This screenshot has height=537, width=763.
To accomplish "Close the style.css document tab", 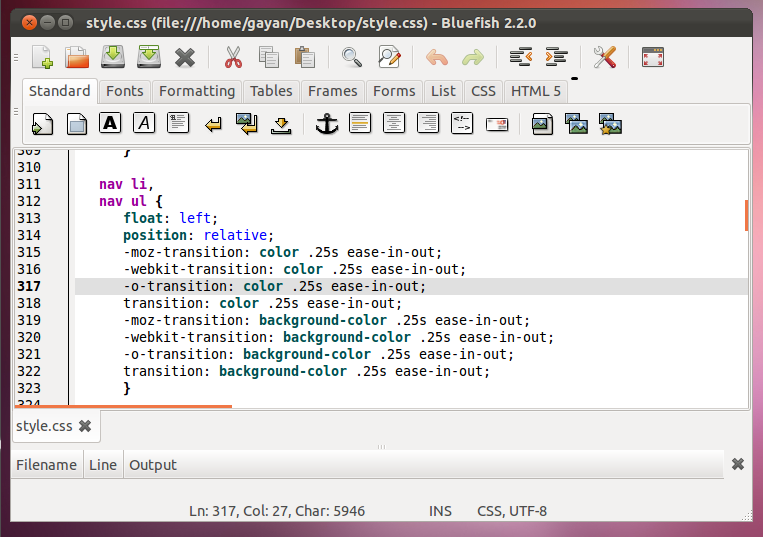I will pyautogui.click(x=85, y=426).
